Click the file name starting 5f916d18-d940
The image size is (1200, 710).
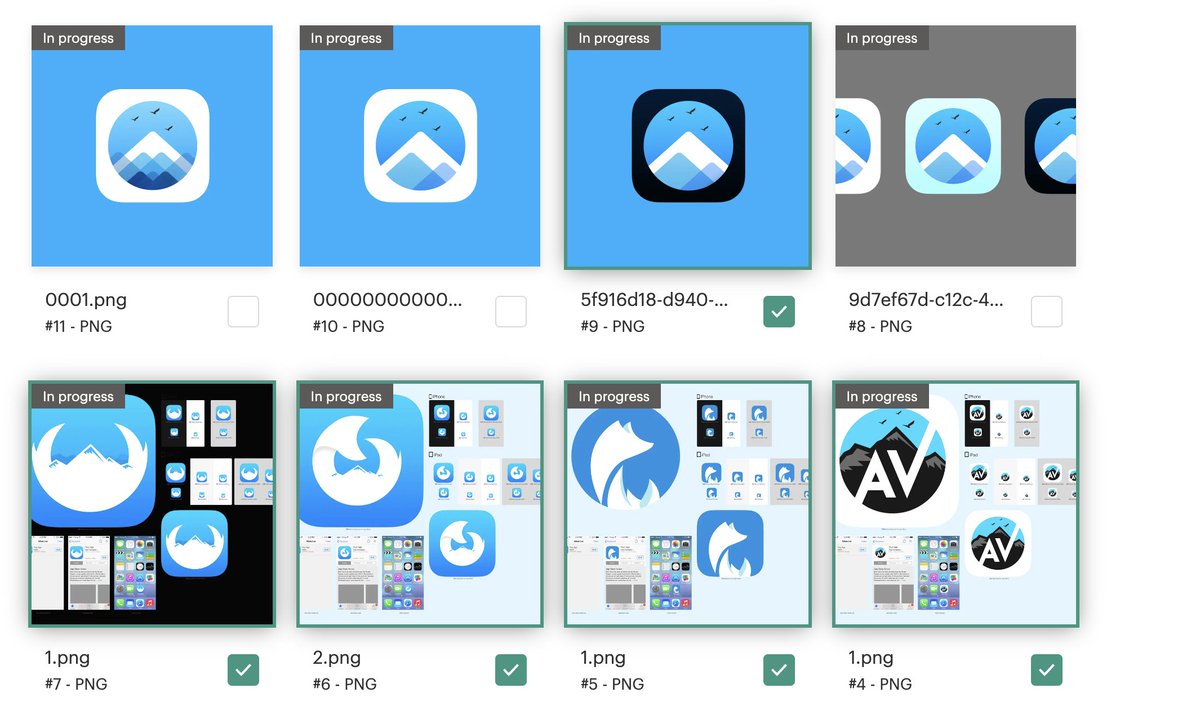click(x=655, y=300)
